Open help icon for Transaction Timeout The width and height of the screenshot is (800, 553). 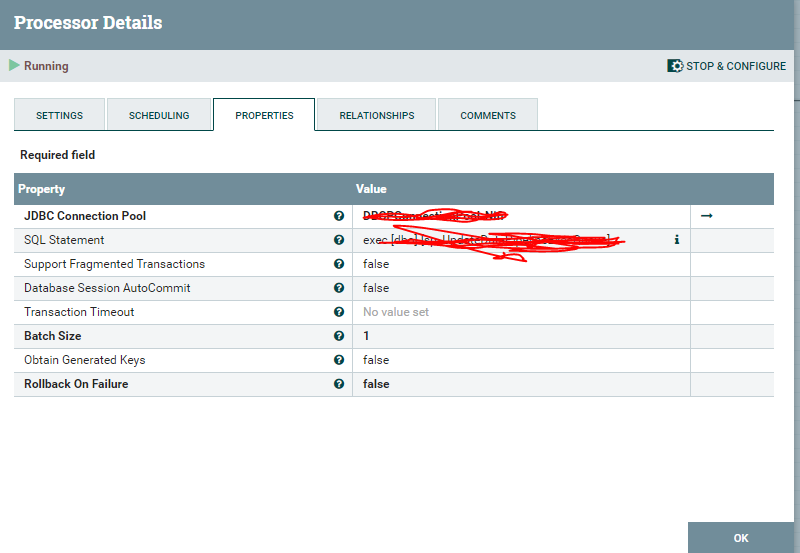tap(339, 312)
